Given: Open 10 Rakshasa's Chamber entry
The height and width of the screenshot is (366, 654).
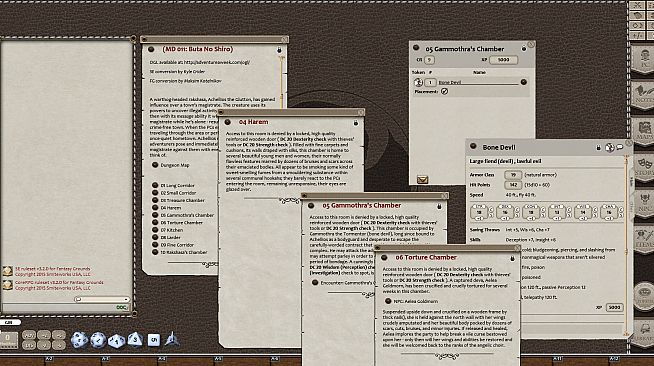Looking at the screenshot, I should (180, 253).
